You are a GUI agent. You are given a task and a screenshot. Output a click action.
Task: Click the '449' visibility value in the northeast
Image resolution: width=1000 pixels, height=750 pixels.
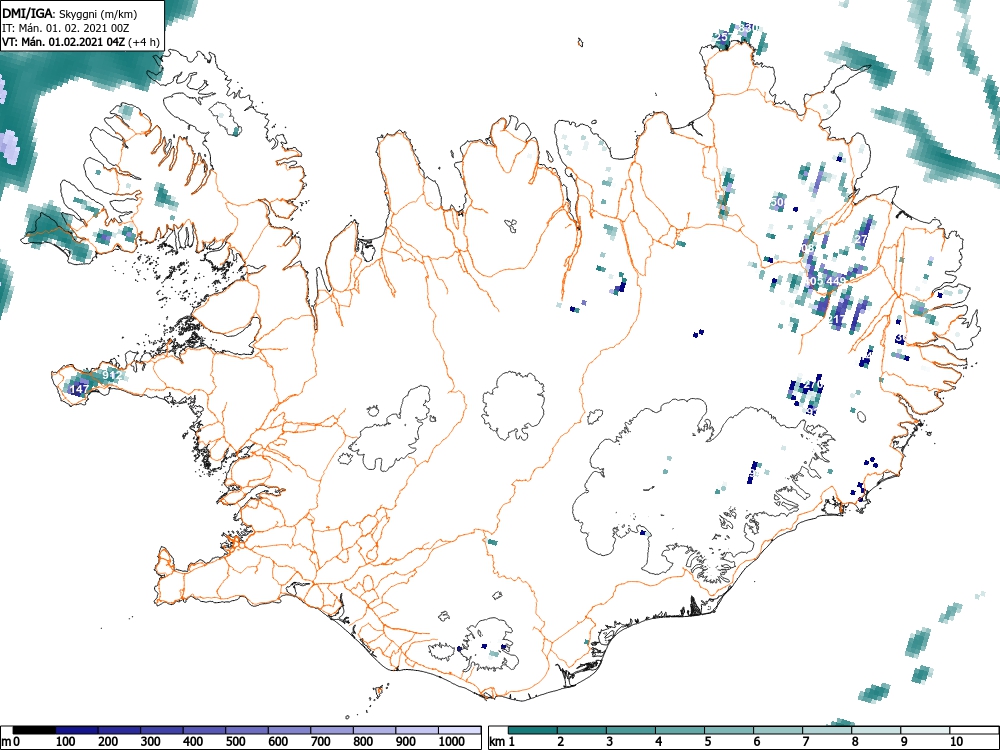pyautogui.click(x=835, y=281)
